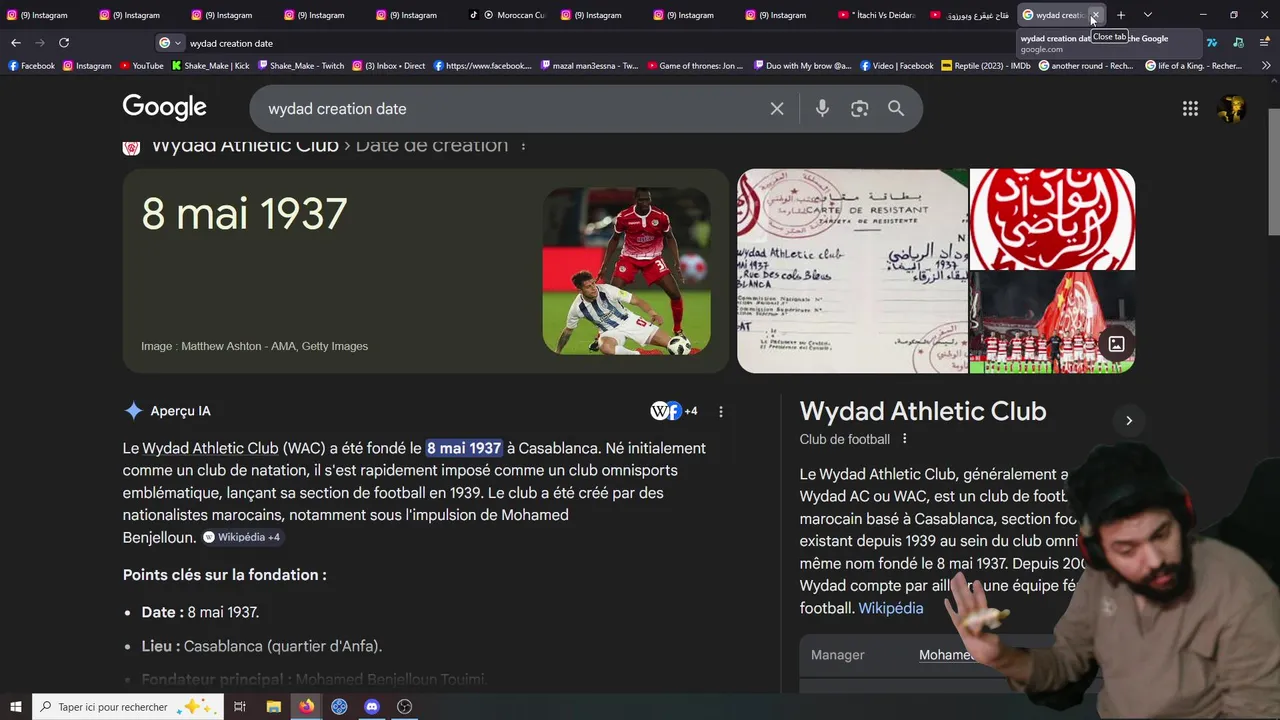Open the Duo with My brow bookmark

pyautogui.click(x=801, y=66)
